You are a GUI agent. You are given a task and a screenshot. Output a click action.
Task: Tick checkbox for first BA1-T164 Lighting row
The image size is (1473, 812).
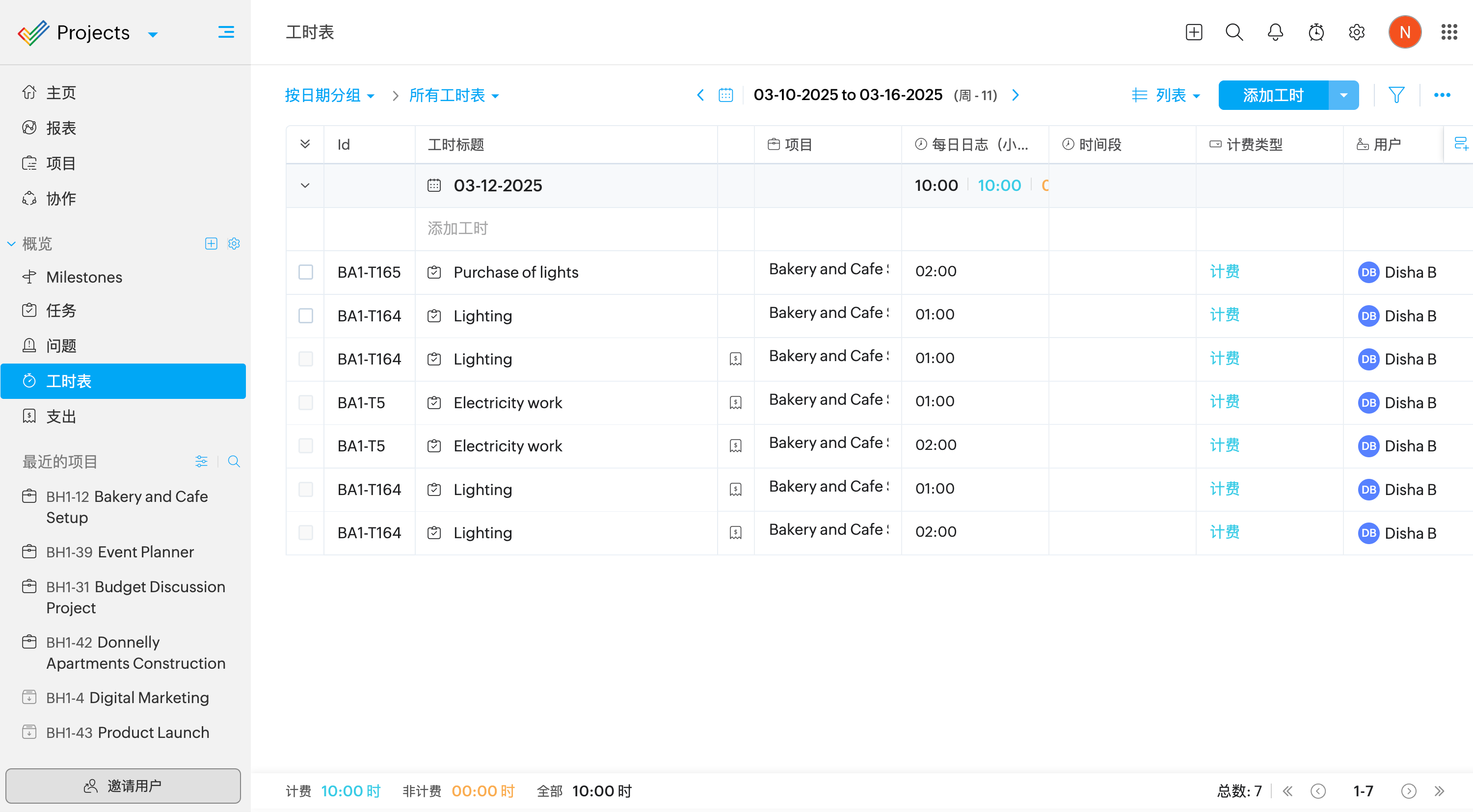pos(306,315)
